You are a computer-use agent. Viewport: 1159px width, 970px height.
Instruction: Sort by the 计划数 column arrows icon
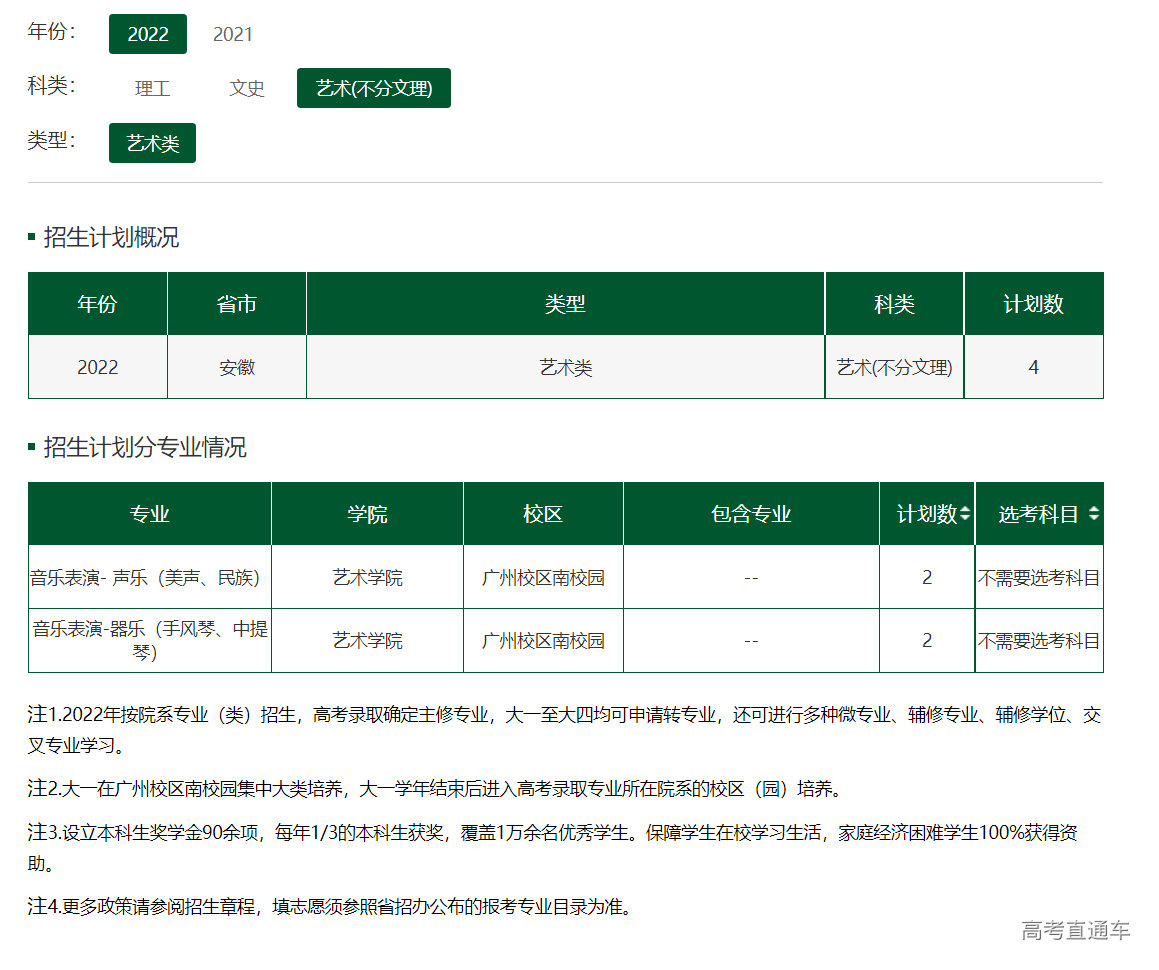[965, 515]
